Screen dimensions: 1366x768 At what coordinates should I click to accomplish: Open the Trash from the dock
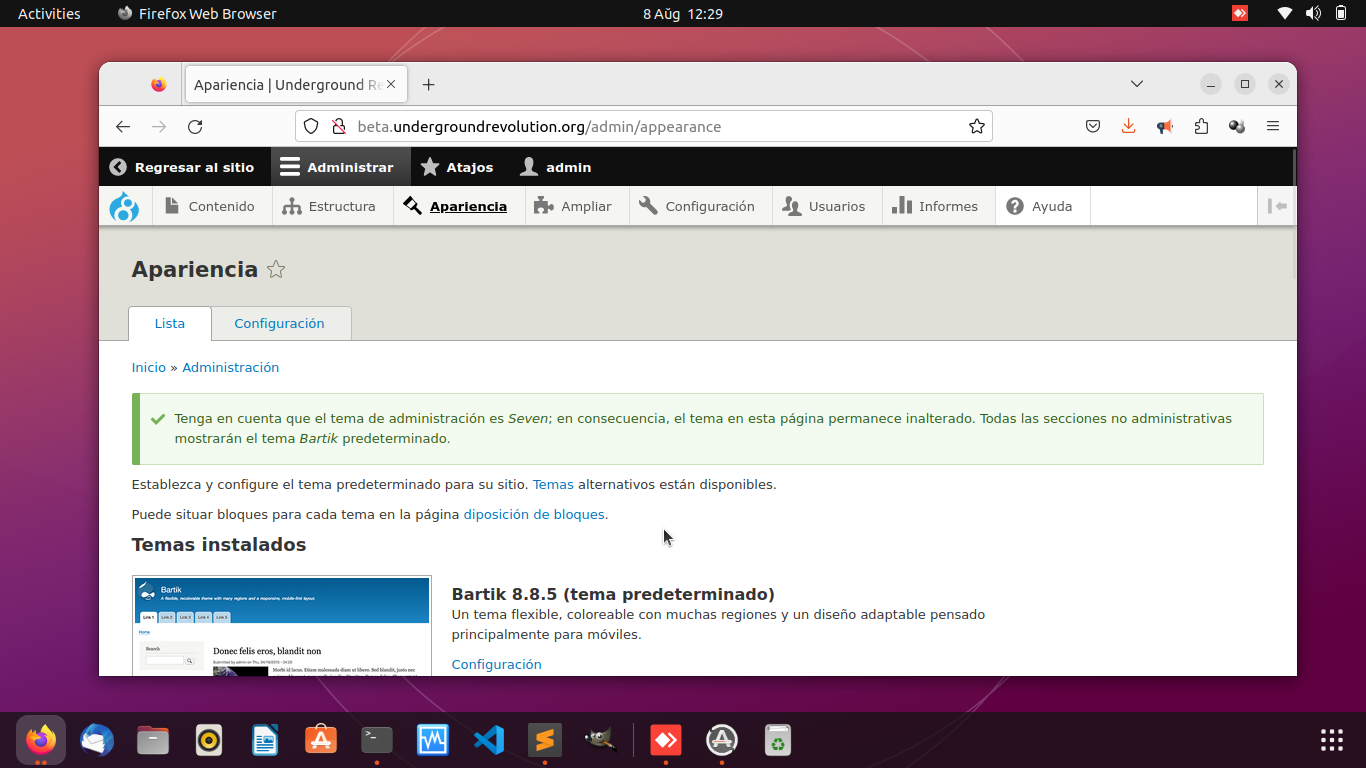(x=778, y=740)
